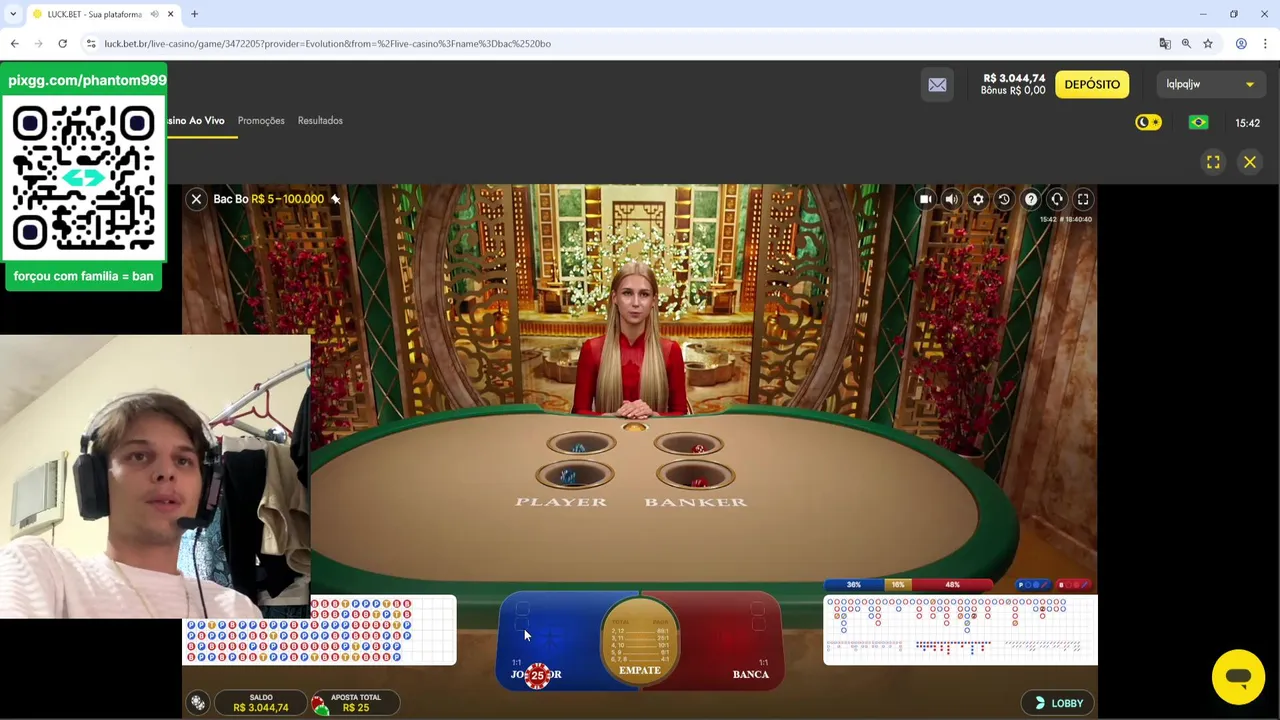Click the APOSTA TOTAL R$ 25 display
Image resolution: width=1280 pixels, height=720 pixels.
[x=356, y=703]
